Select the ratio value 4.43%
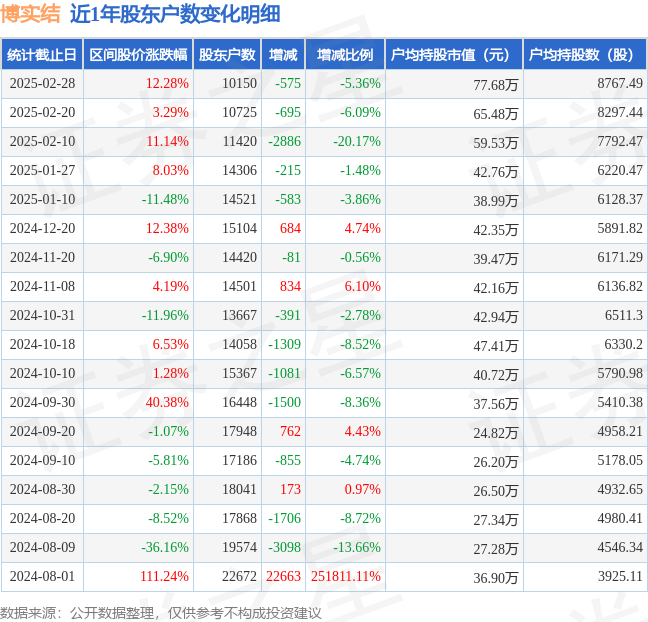 tap(362, 431)
